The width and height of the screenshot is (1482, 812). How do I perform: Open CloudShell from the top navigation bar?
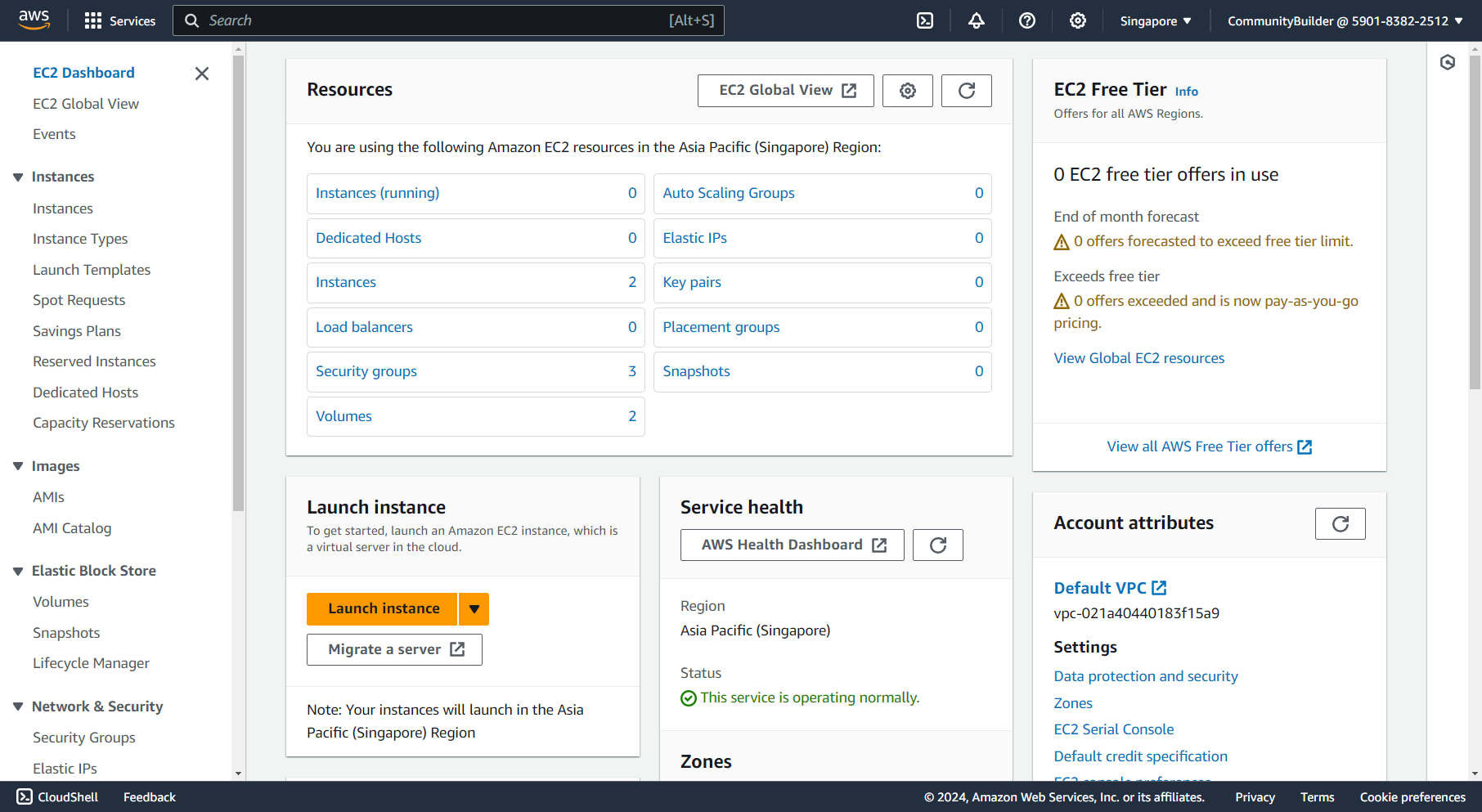(925, 20)
